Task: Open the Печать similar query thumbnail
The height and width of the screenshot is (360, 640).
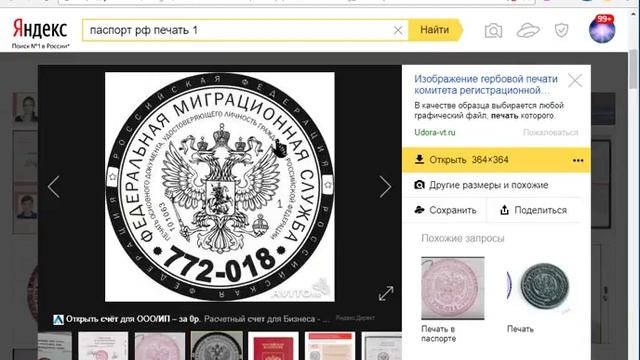Action: pyautogui.click(x=539, y=288)
